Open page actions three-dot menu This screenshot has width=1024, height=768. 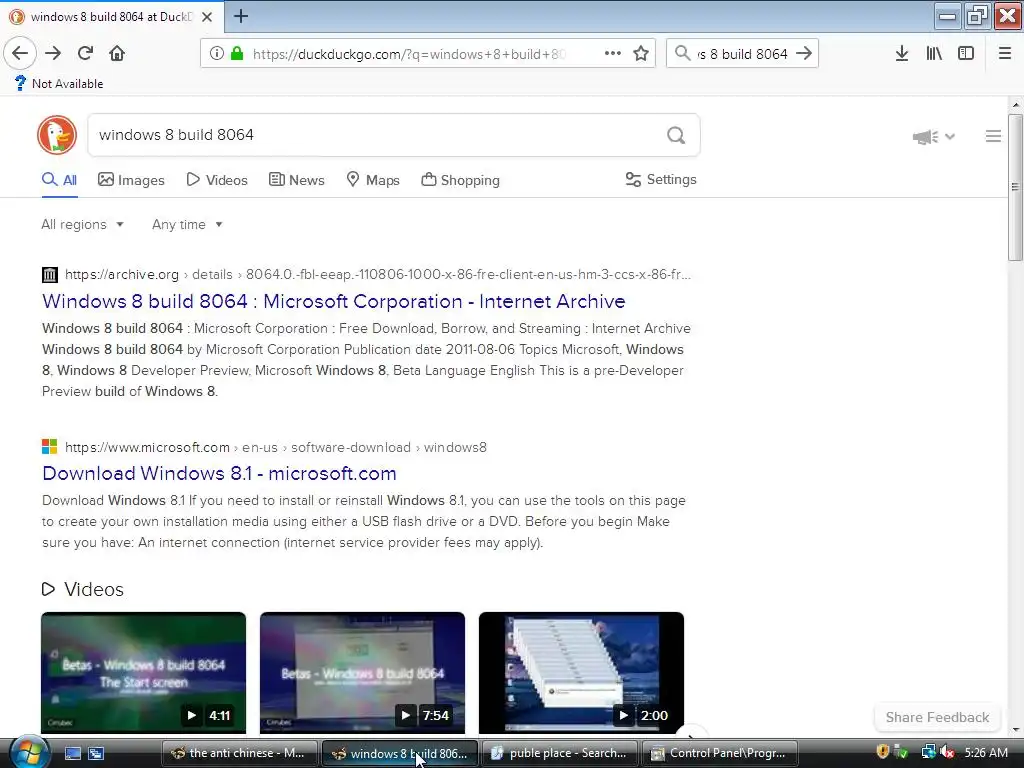pos(613,54)
